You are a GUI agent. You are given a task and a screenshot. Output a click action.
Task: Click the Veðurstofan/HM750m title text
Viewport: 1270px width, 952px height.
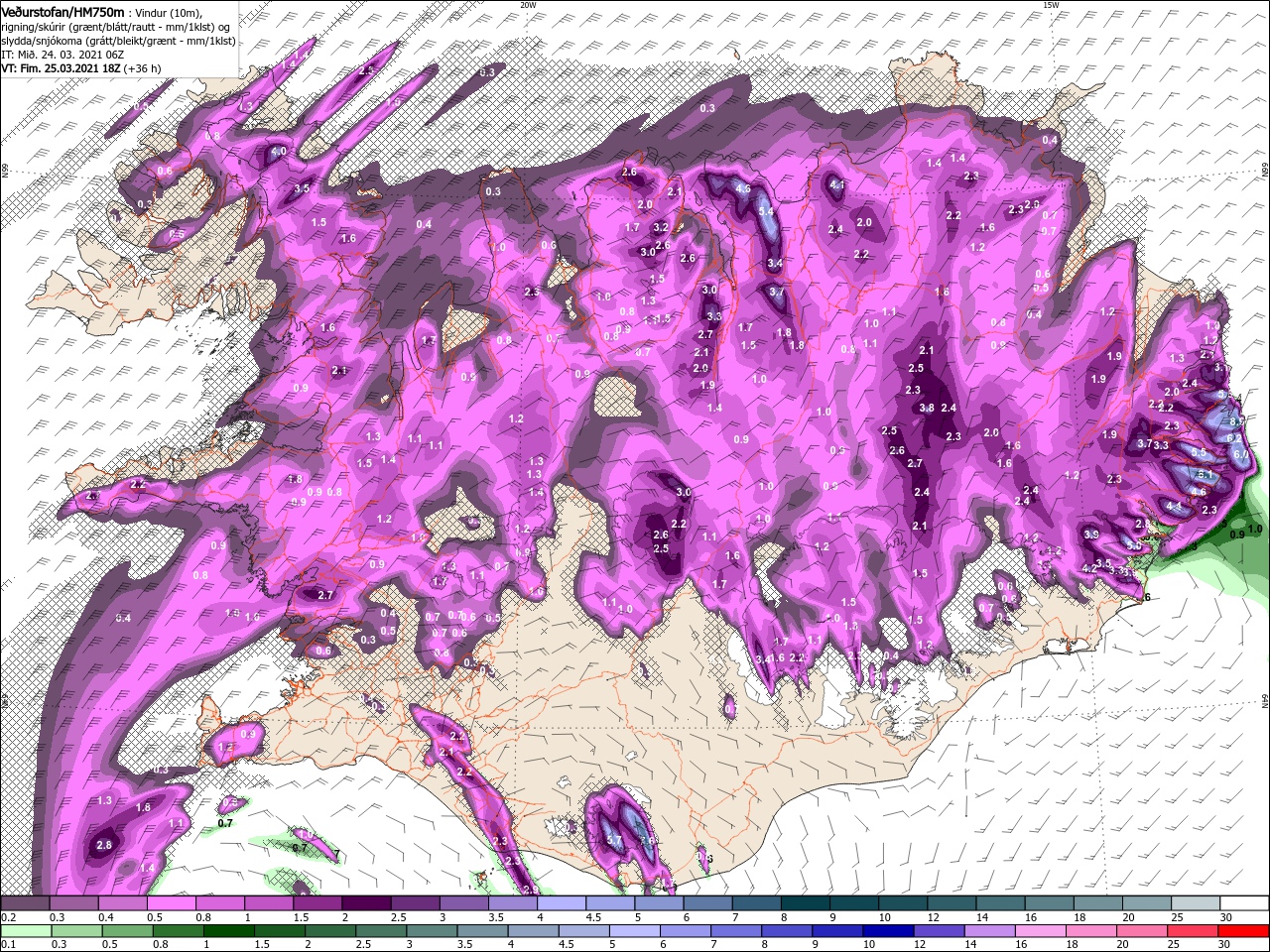pos(63,11)
